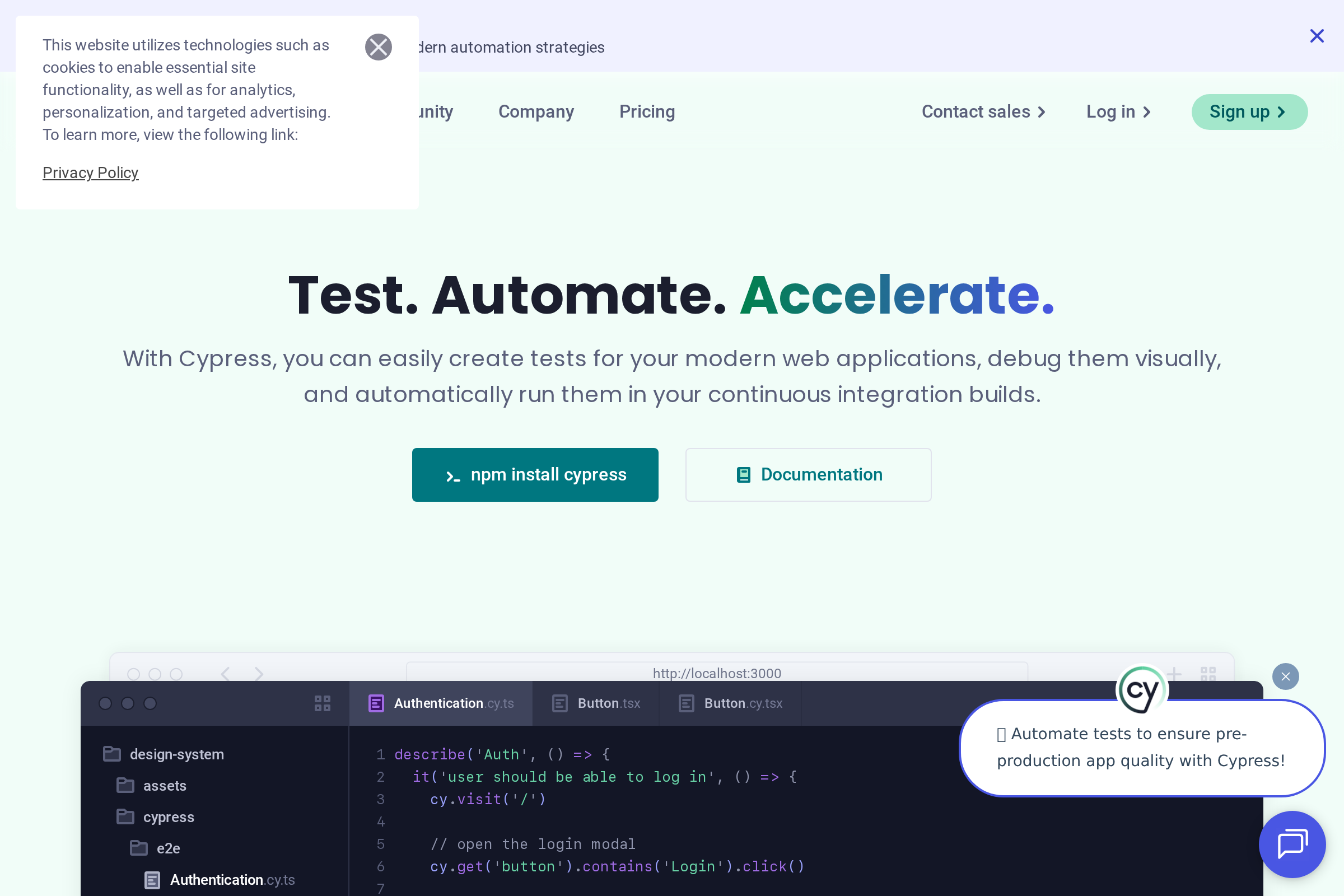Dismiss the top announcement banner

pos(1317,36)
